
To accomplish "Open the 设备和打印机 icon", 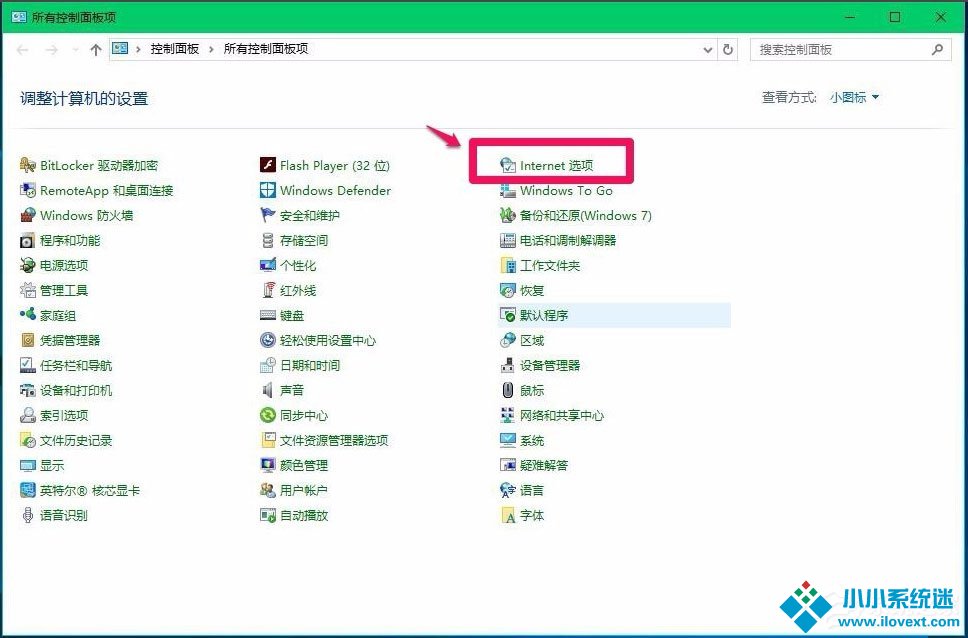I will point(28,390).
